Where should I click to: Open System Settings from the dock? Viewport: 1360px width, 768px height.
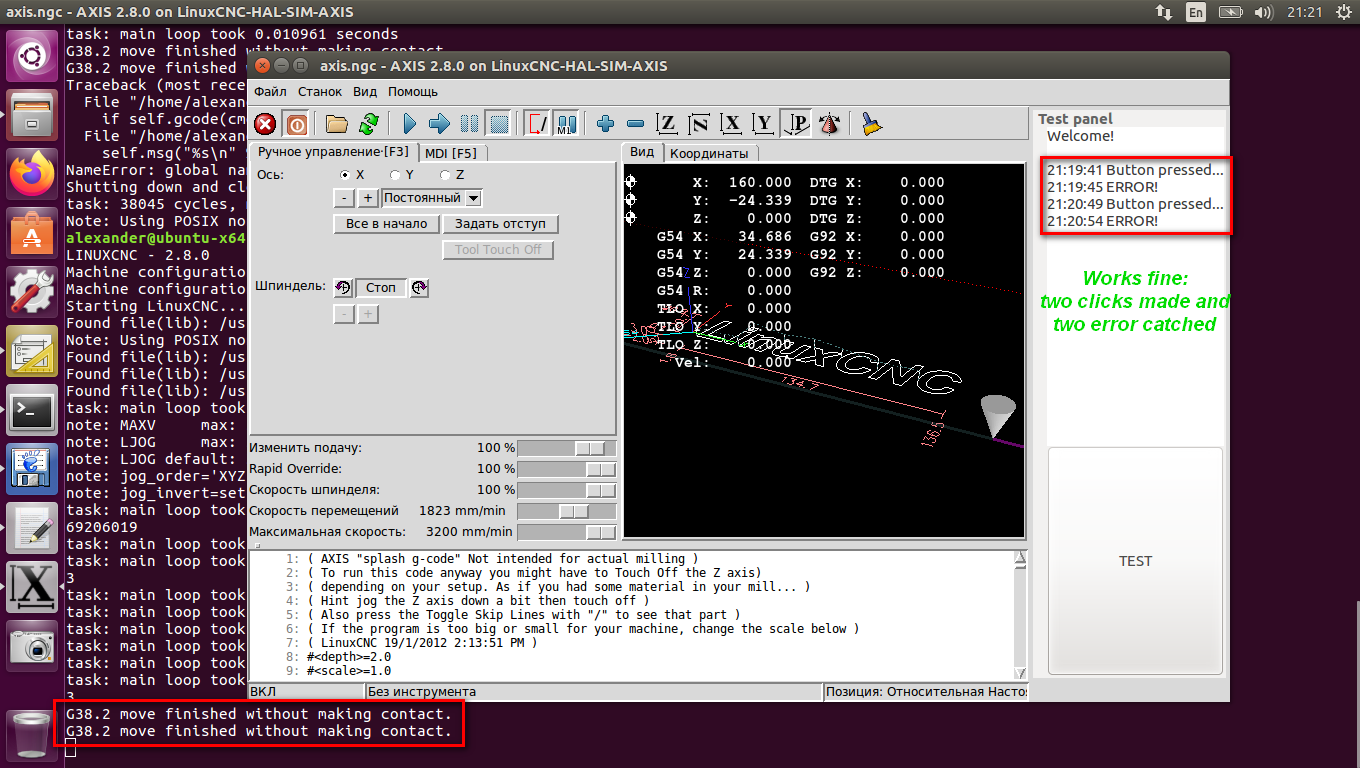point(32,293)
